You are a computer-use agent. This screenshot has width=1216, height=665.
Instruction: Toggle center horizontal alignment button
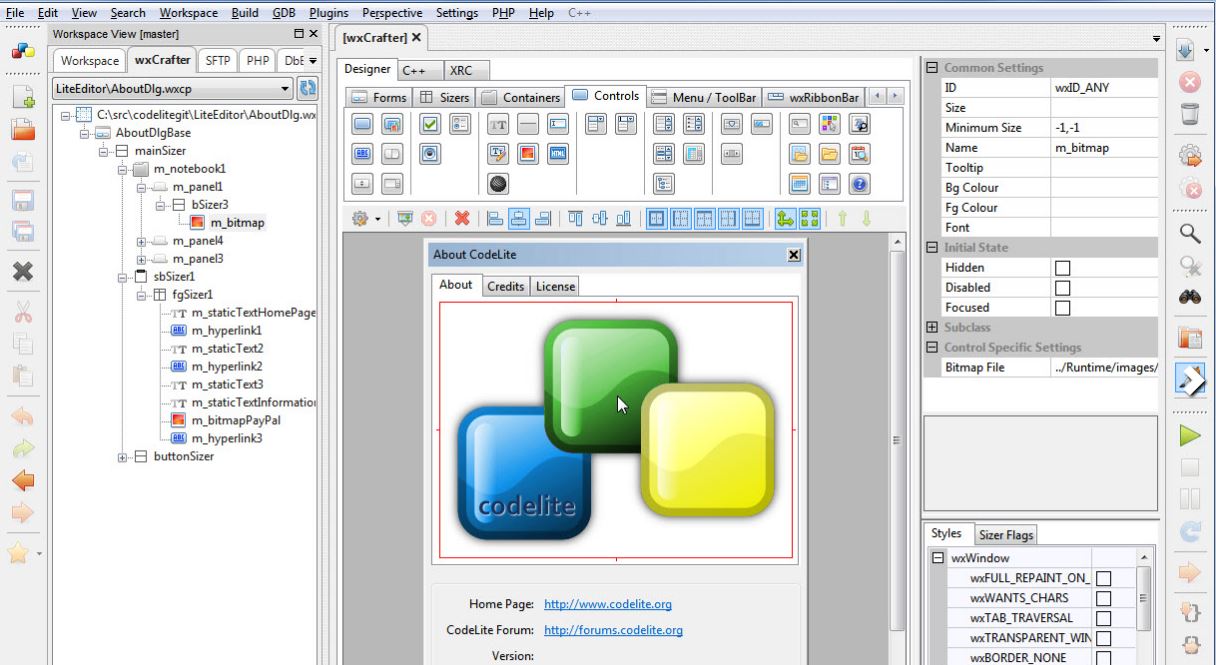pos(520,218)
